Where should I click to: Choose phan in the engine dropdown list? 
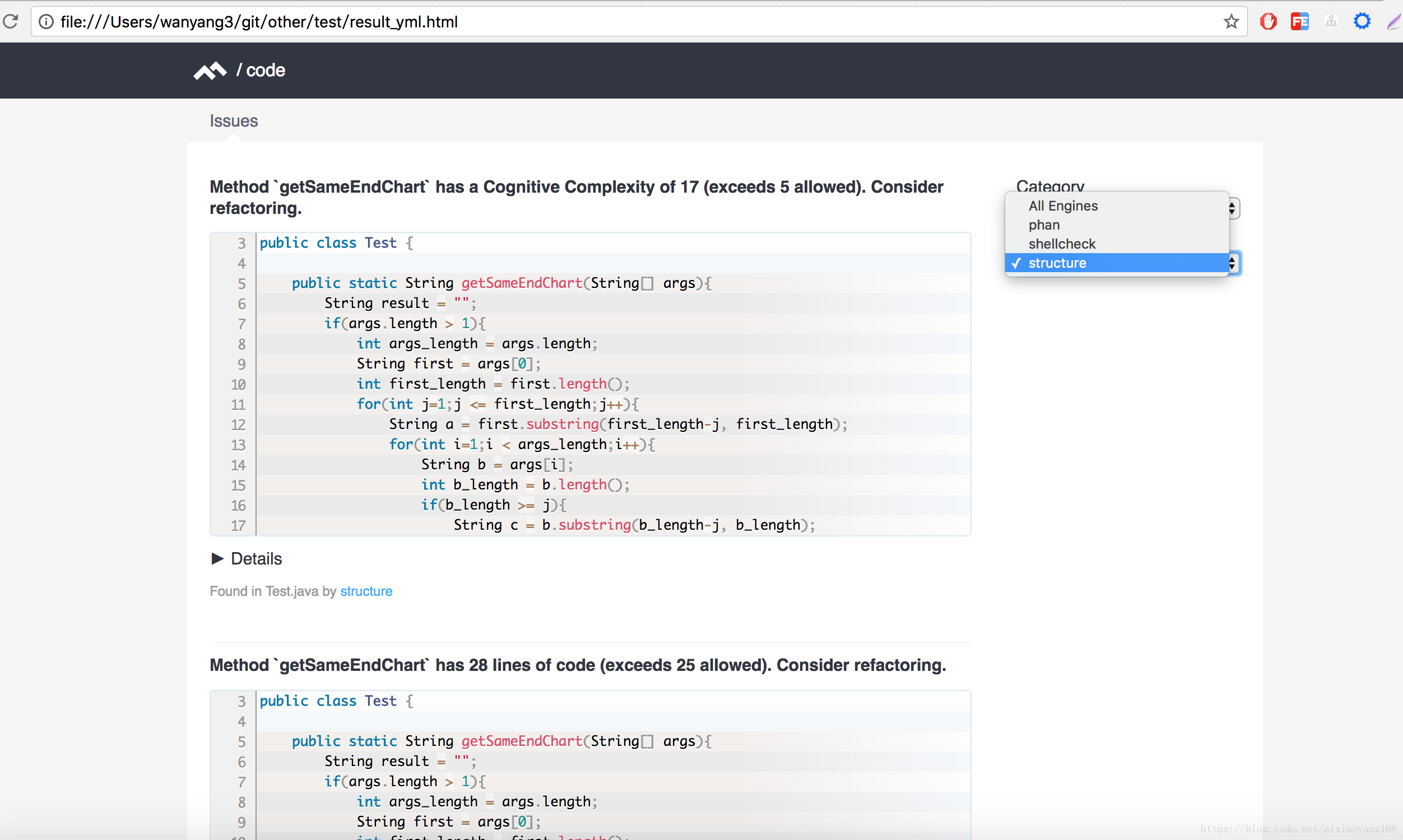click(x=1117, y=225)
